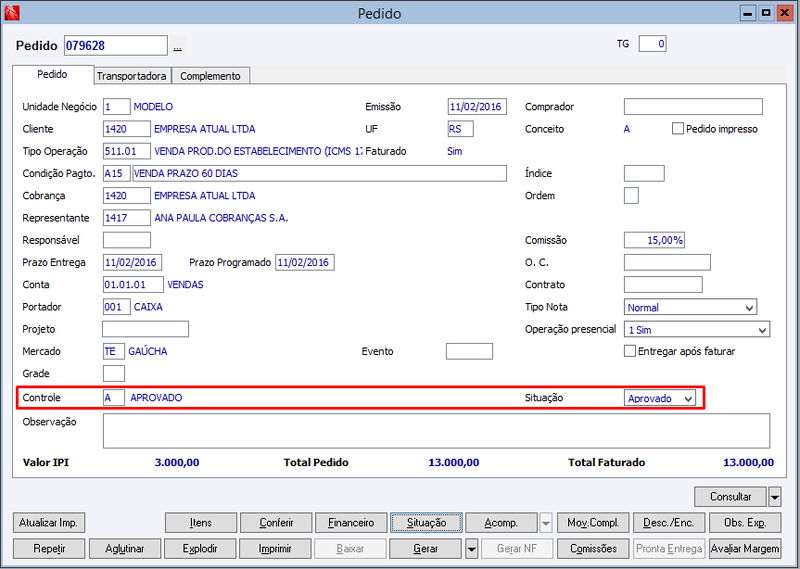Click the Portador code field 001
The image size is (800, 569).
pyautogui.click(x=116, y=307)
